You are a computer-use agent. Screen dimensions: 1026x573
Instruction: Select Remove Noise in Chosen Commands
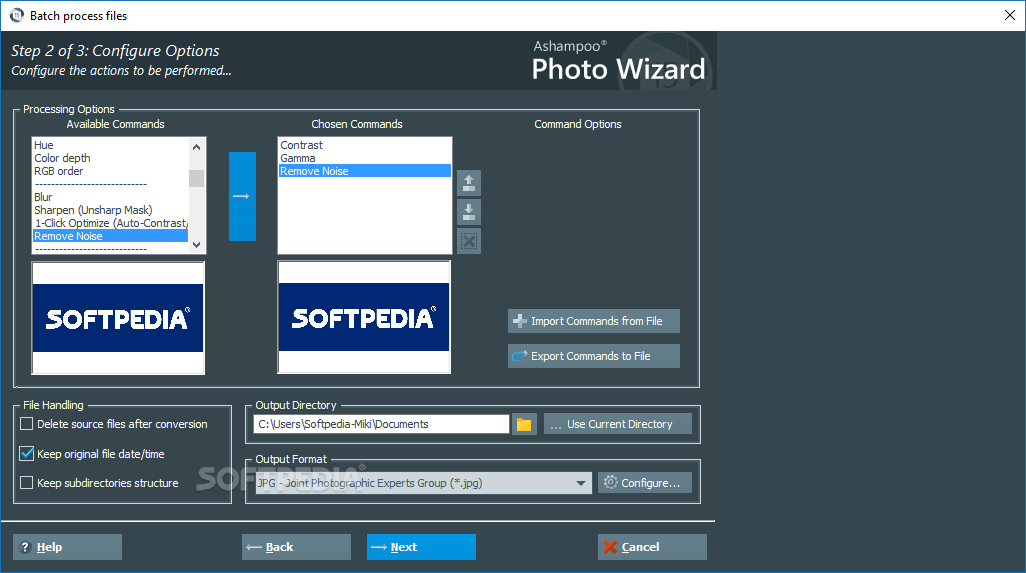364,171
